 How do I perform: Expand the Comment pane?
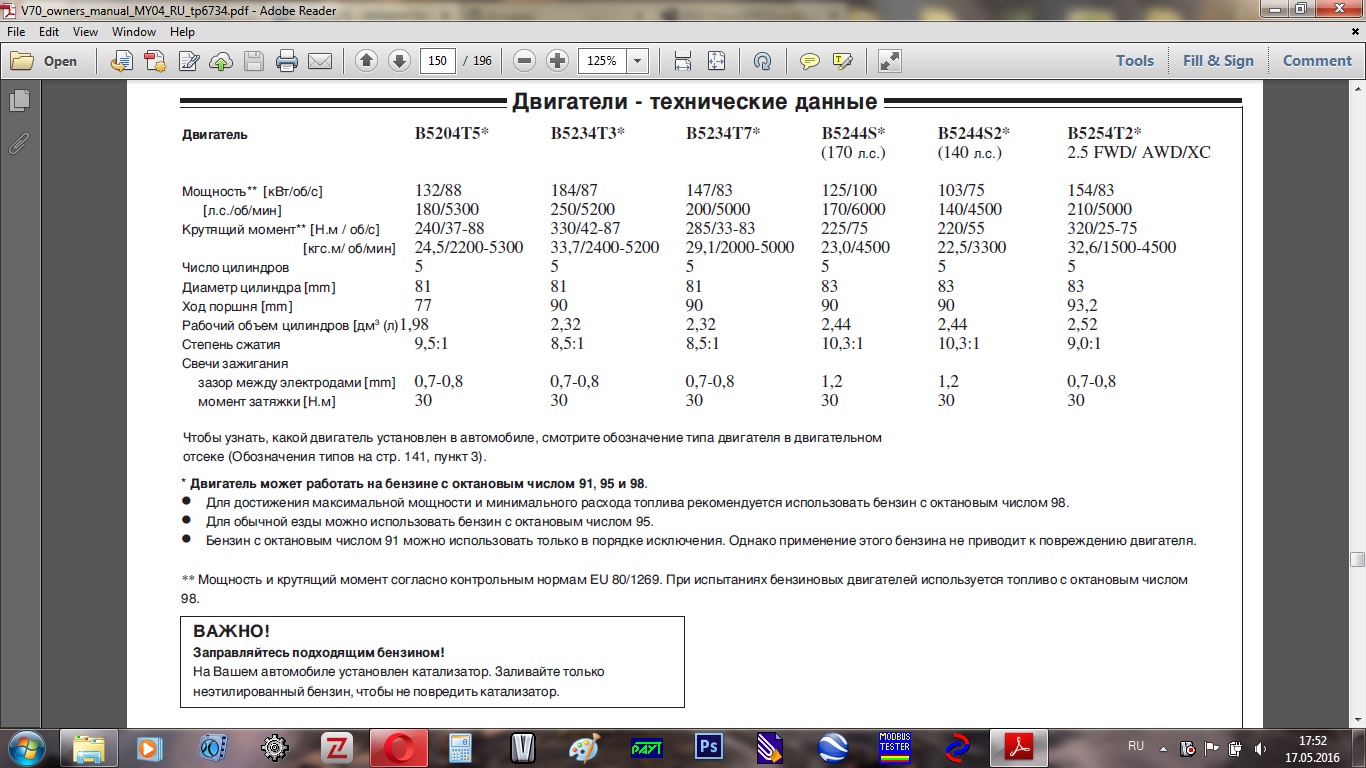[x=1317, y=61]
